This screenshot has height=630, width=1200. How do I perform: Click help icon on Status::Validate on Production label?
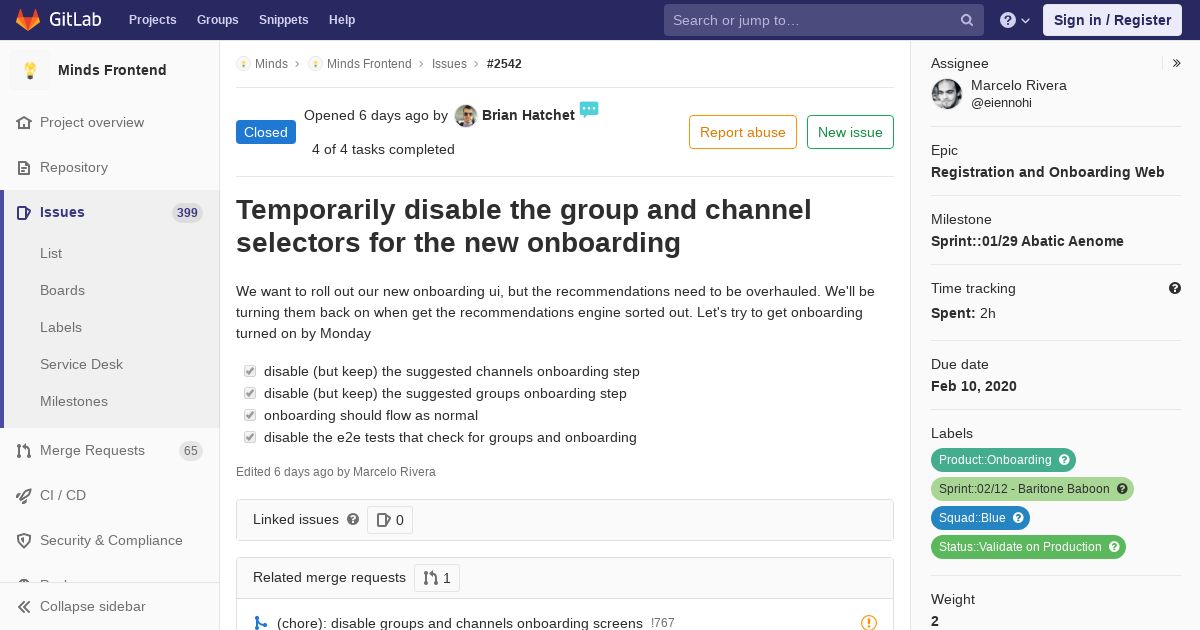point(1114,547)
